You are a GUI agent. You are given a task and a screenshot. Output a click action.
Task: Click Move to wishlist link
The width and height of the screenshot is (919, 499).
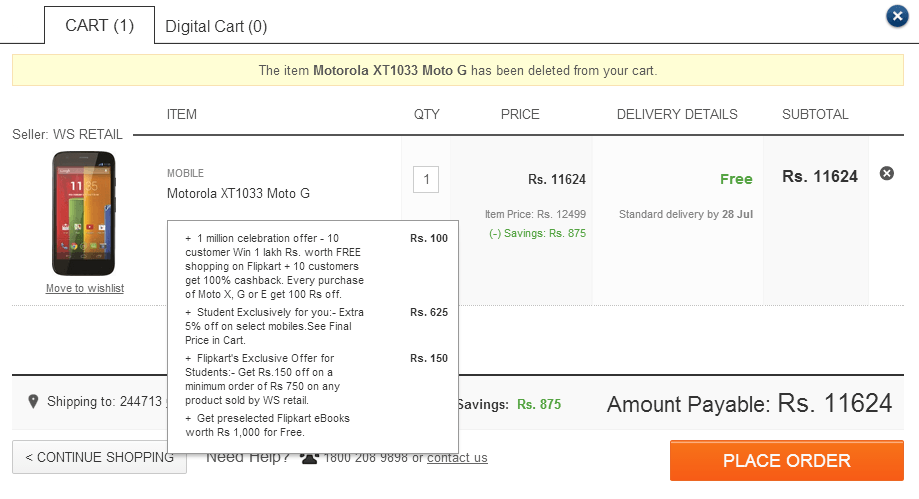(85, 288)
